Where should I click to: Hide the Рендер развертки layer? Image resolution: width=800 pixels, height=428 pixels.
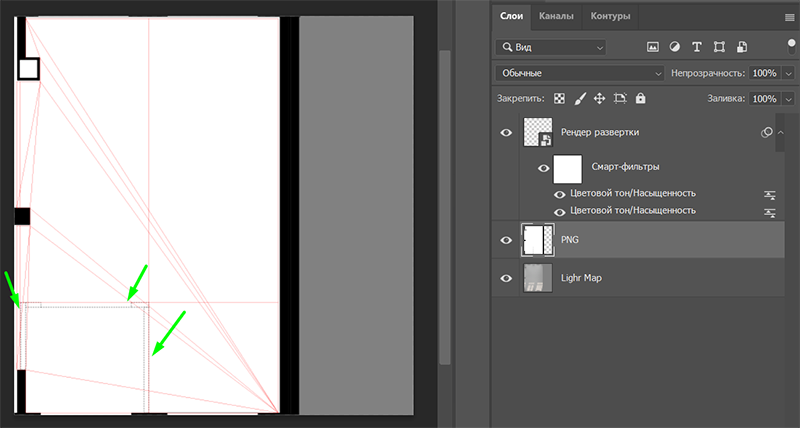[506, 133]
